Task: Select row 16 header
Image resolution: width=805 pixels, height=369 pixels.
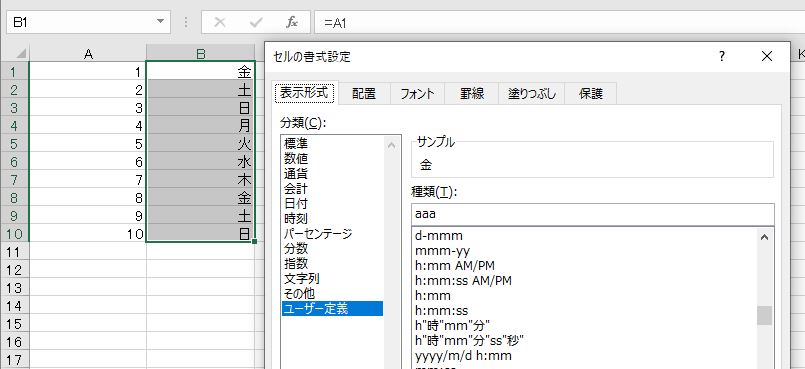Action: [14, 342]
